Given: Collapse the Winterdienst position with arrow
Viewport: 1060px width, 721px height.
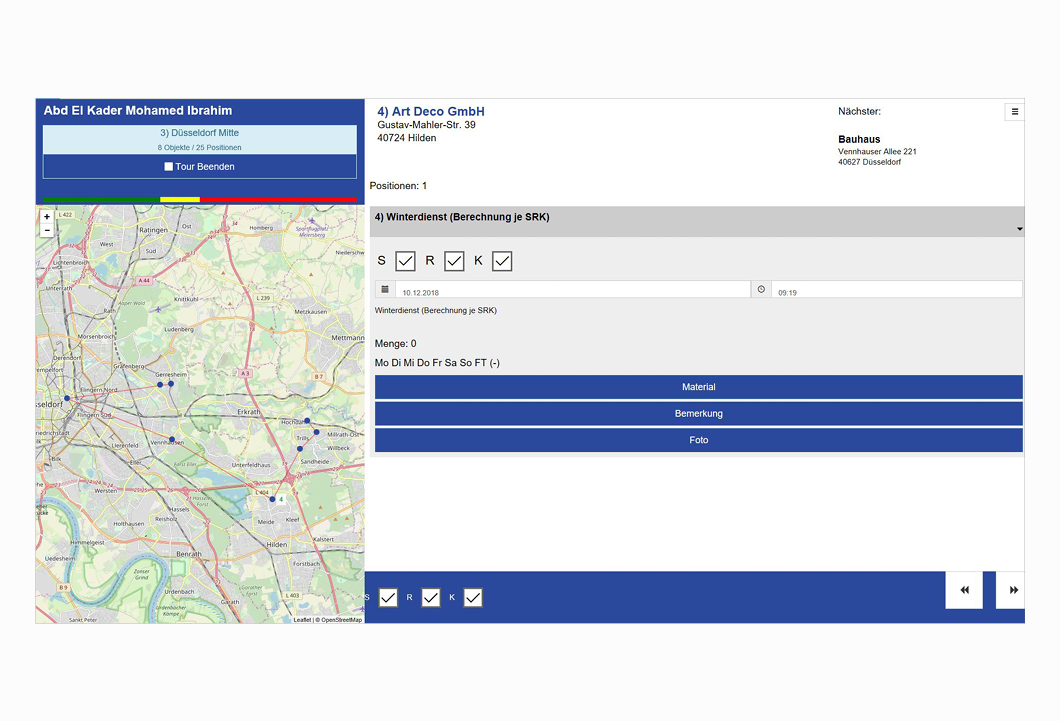Looking at the screenshot, I should click(x=1019, y=229).
